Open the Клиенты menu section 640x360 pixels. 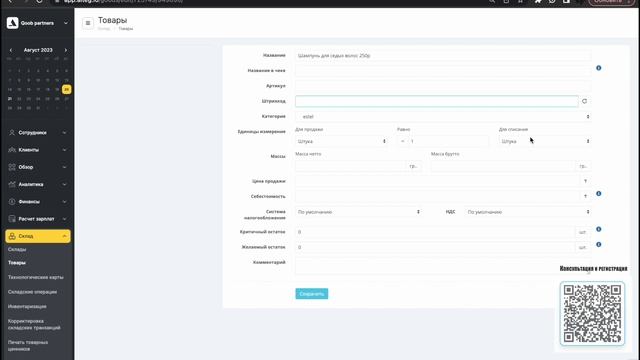(x=38, y=150)
